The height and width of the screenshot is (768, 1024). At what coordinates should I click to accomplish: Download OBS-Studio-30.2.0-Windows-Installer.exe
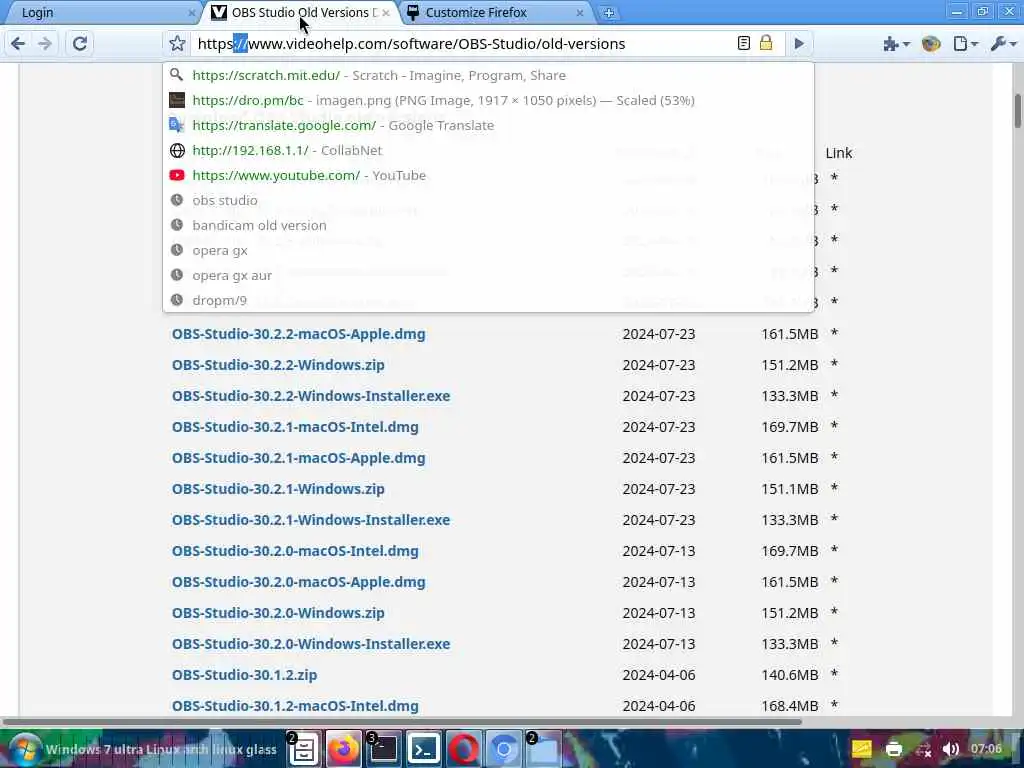click(311, 644)
